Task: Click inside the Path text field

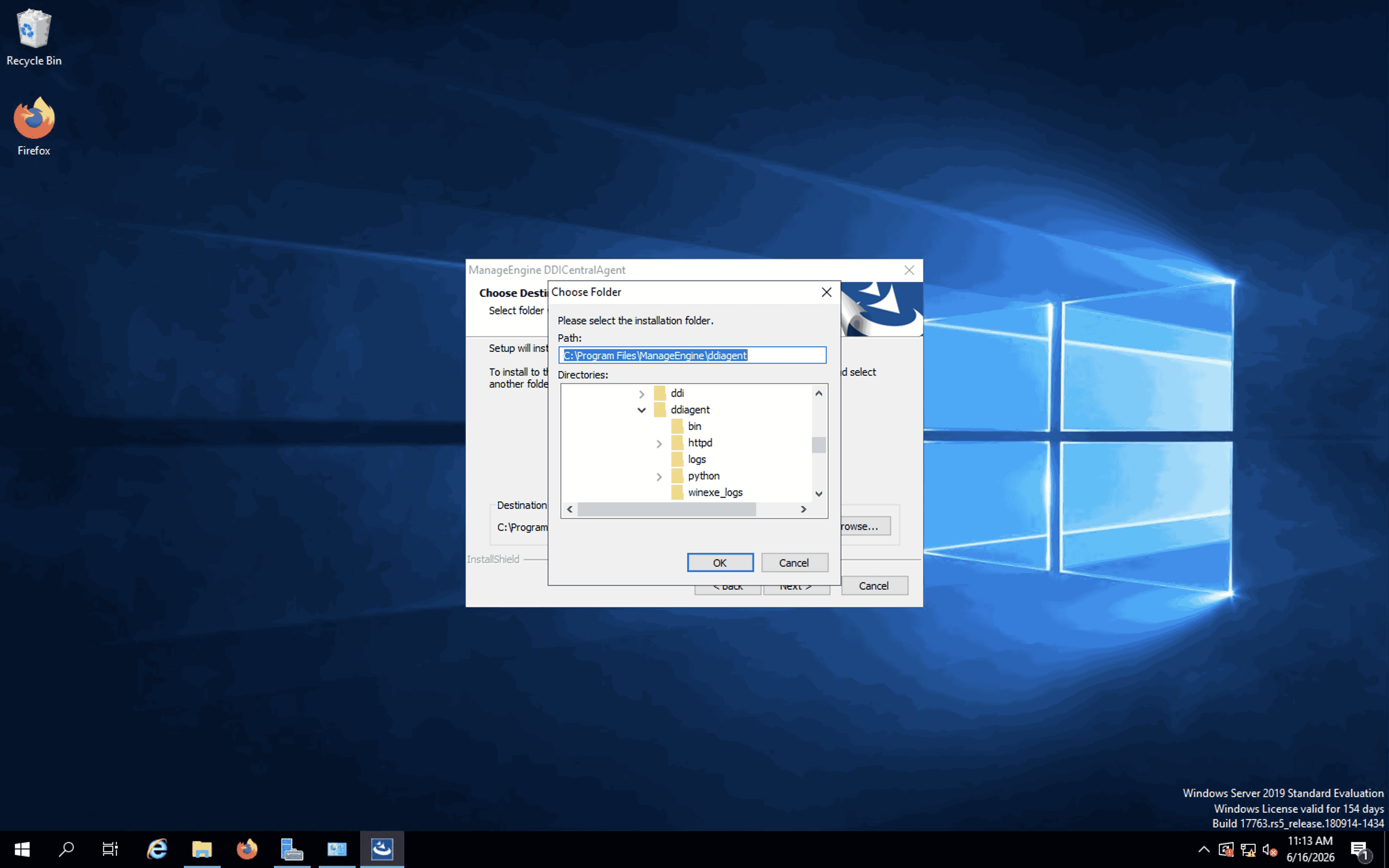Action: tap(692, 355)
